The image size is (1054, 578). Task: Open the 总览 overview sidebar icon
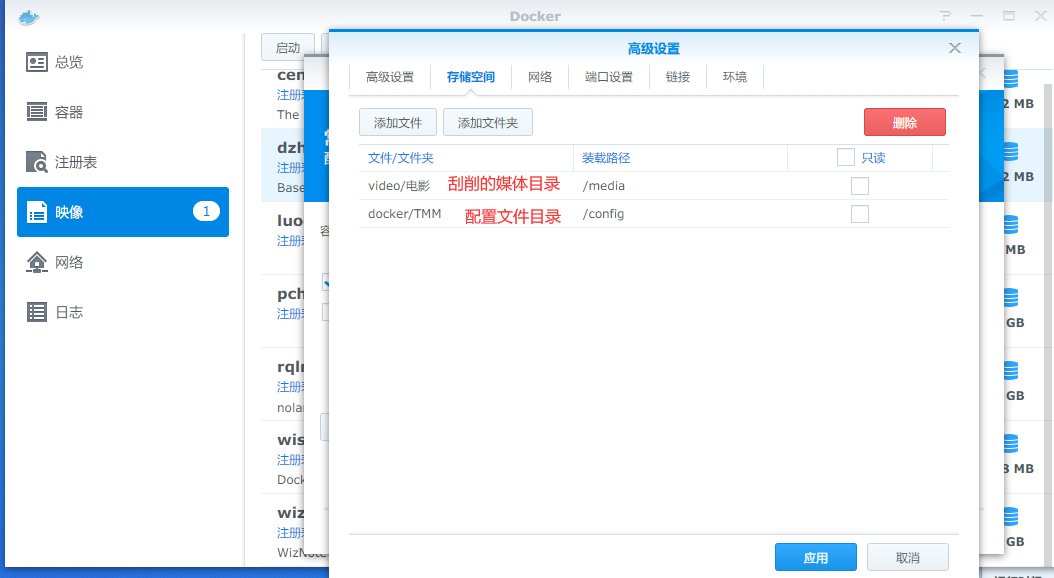[37, 62]
